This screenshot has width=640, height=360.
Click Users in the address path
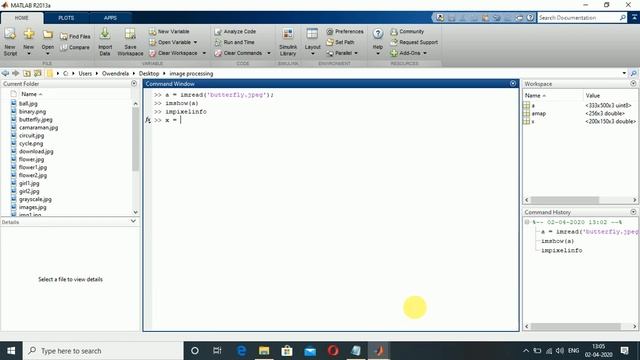click(x=85, y=73)
